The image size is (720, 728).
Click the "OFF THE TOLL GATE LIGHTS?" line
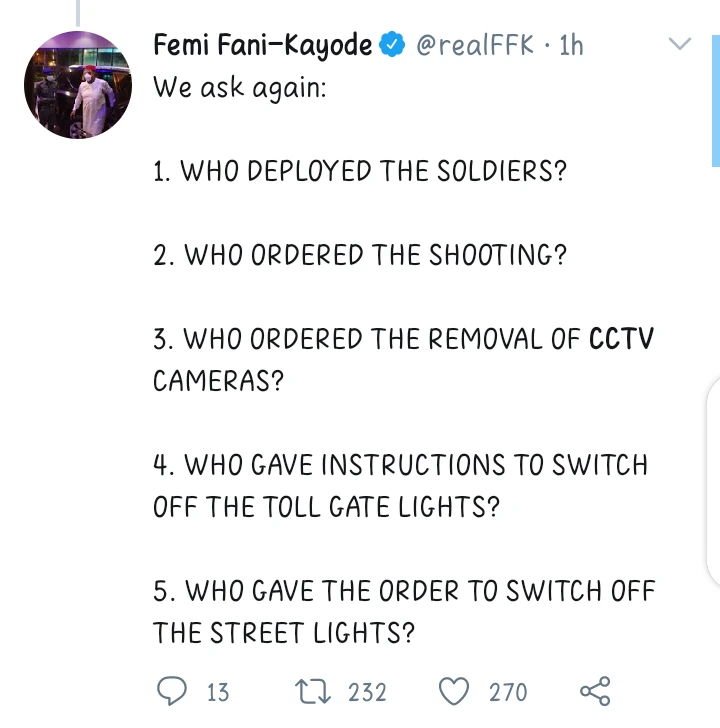(x=326, y=507)
